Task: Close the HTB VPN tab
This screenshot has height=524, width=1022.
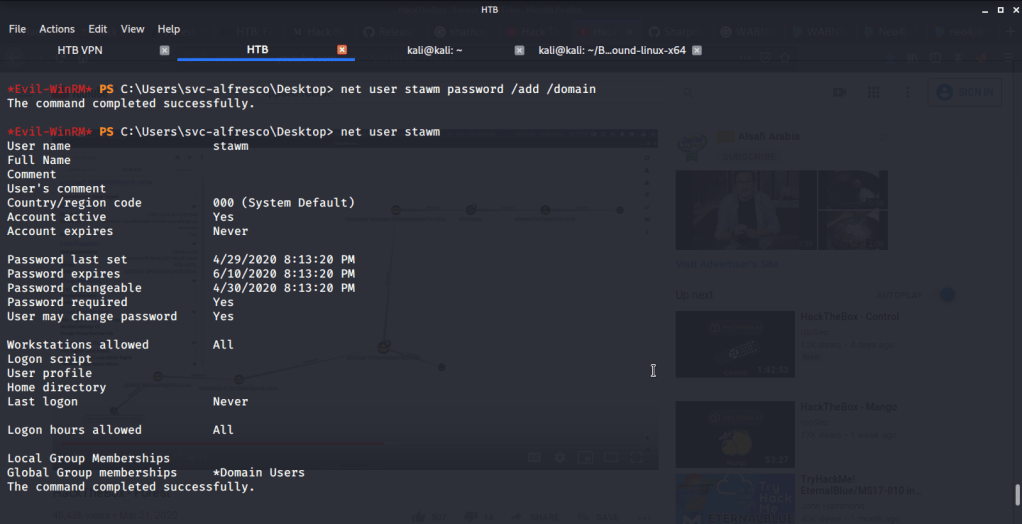Action: click(x=165, y=50)
